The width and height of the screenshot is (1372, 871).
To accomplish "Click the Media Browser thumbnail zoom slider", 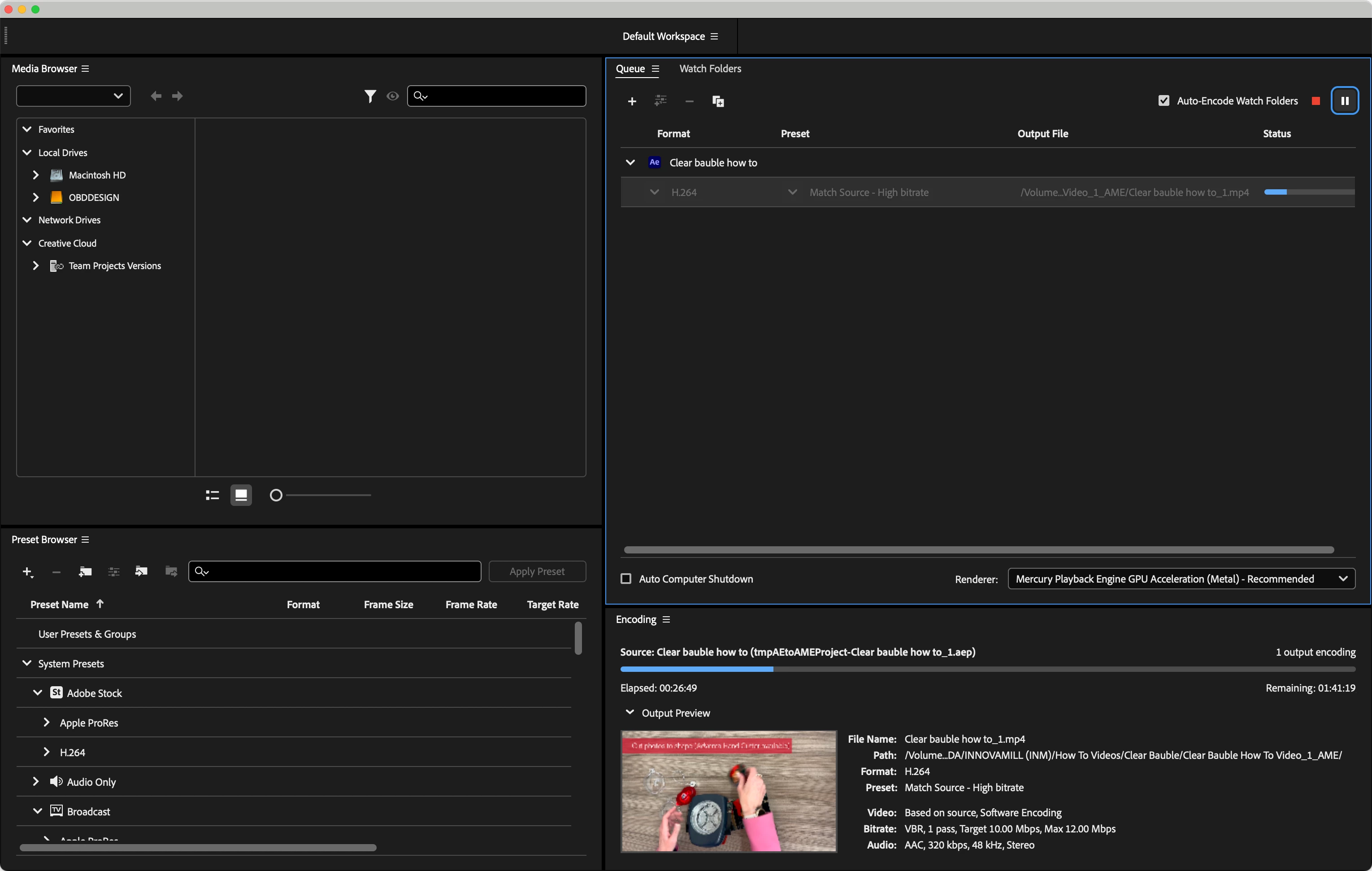I will 276,495.
